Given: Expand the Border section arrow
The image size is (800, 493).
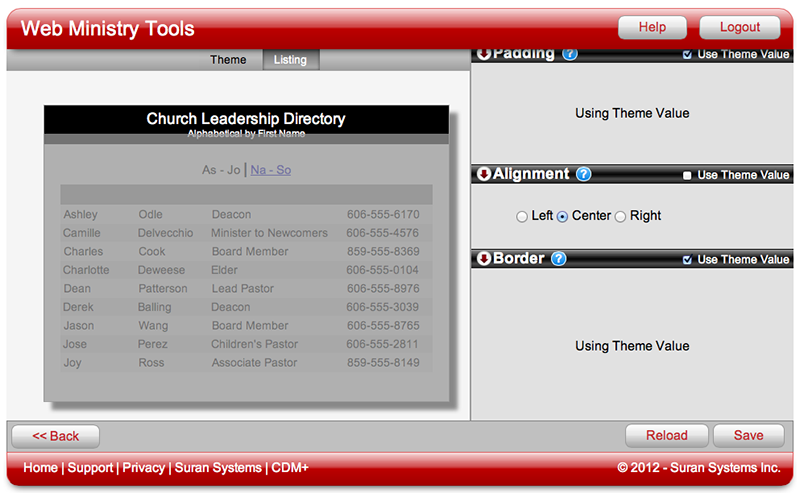Looking at the screenshot, I should coord(484,259).
